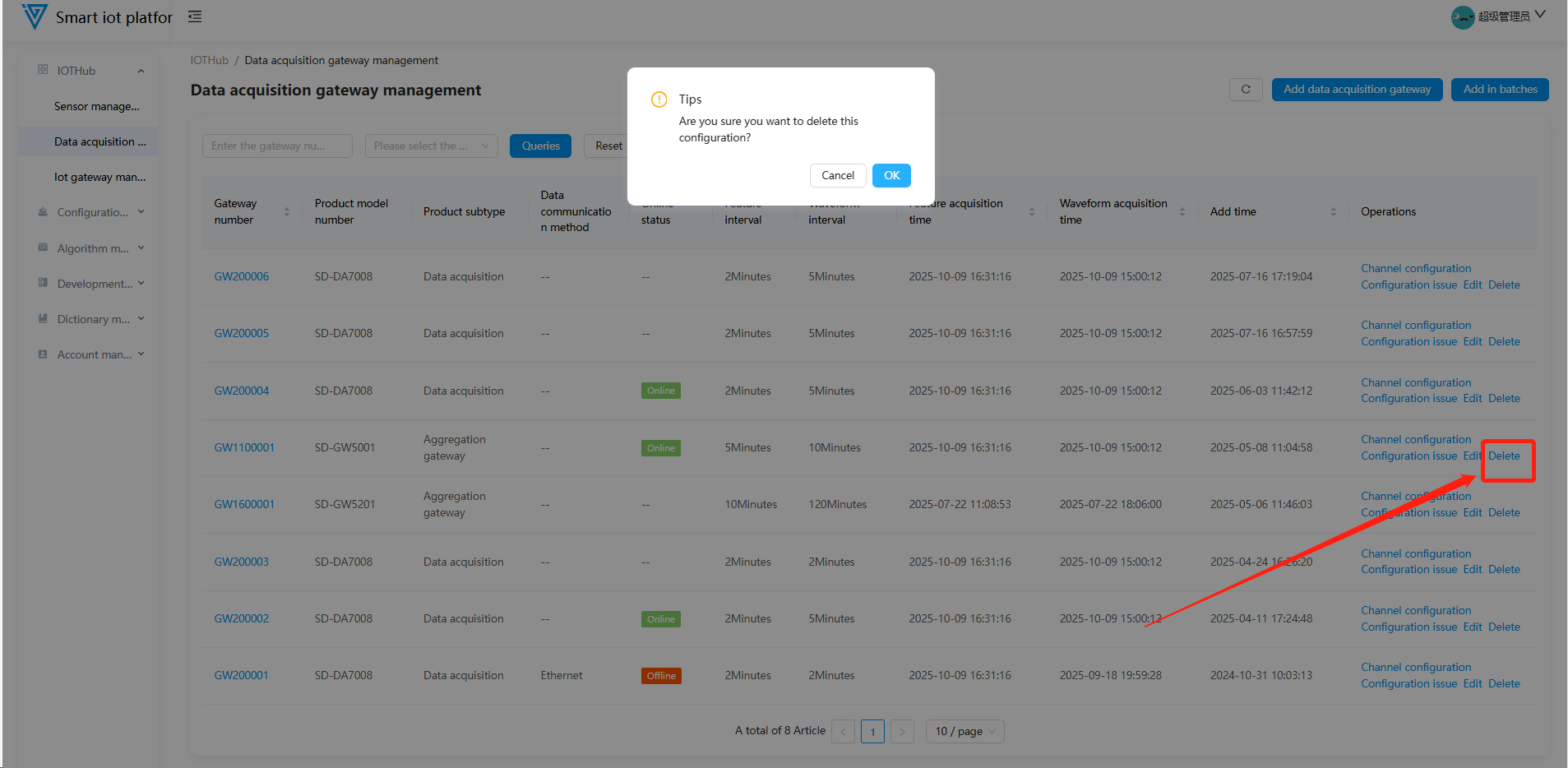Open Sensor management menu item

96,106
